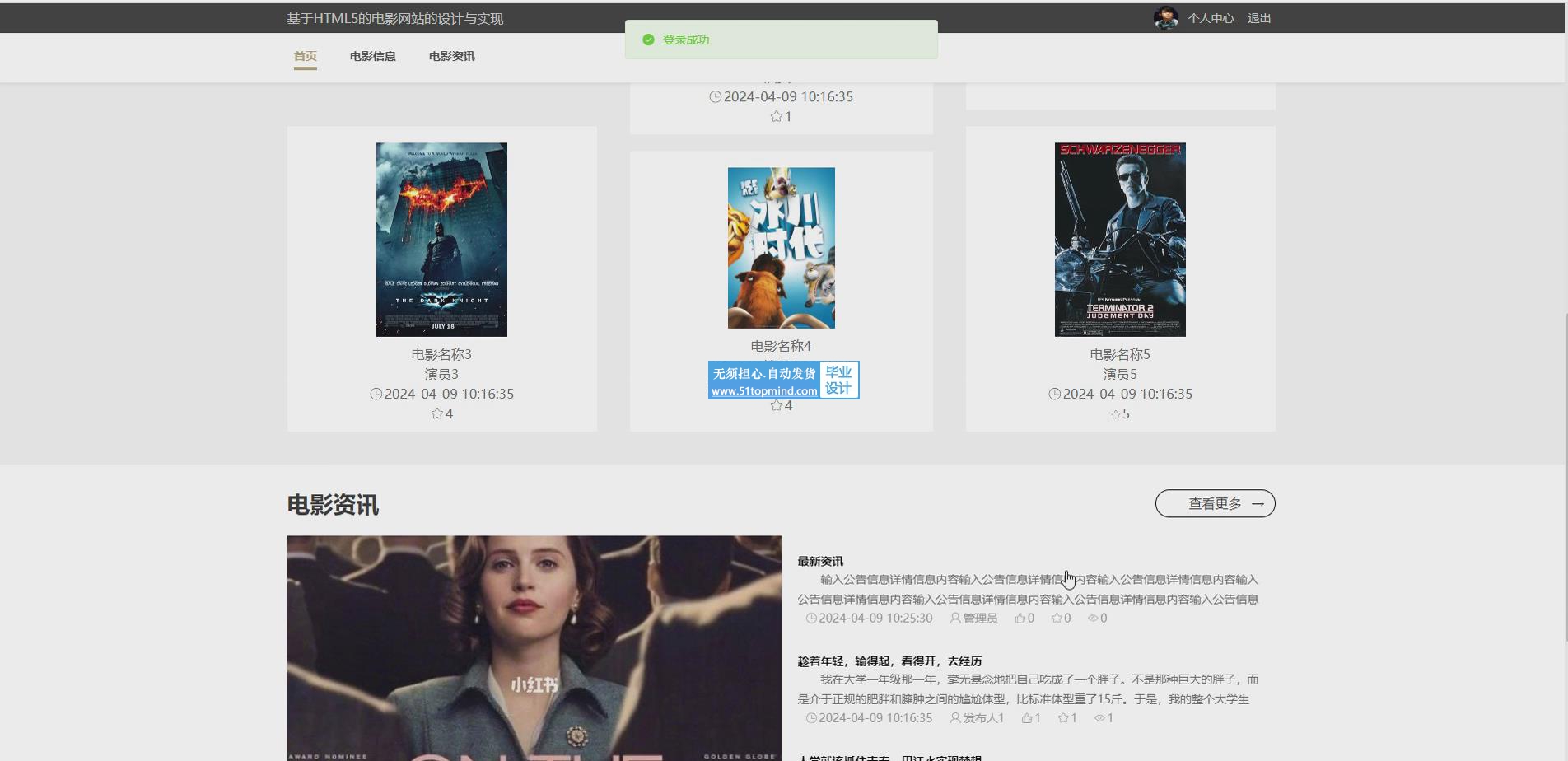Open news 趁着年轻，输得起，看得开，去经历
This screenshot has width=1568, height=761.
889,661
